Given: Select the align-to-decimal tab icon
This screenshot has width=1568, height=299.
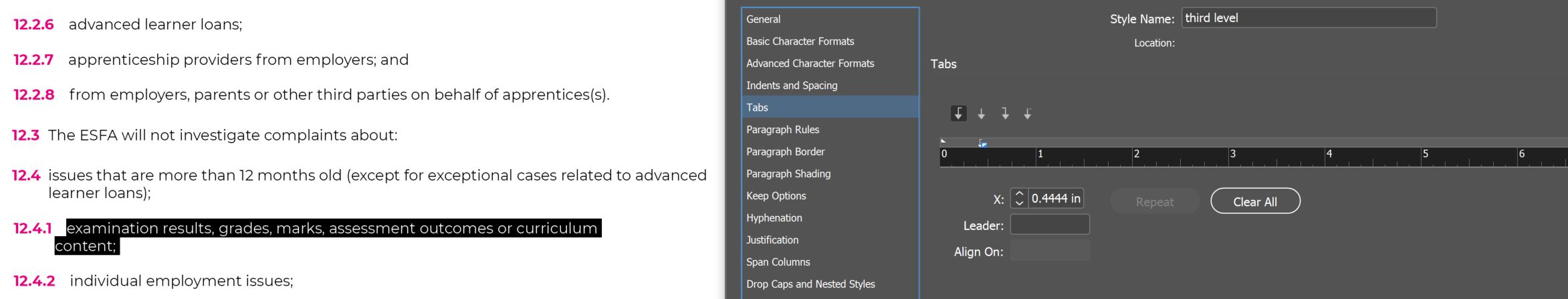Looking at the screenshot, I should coord(1028,114).
